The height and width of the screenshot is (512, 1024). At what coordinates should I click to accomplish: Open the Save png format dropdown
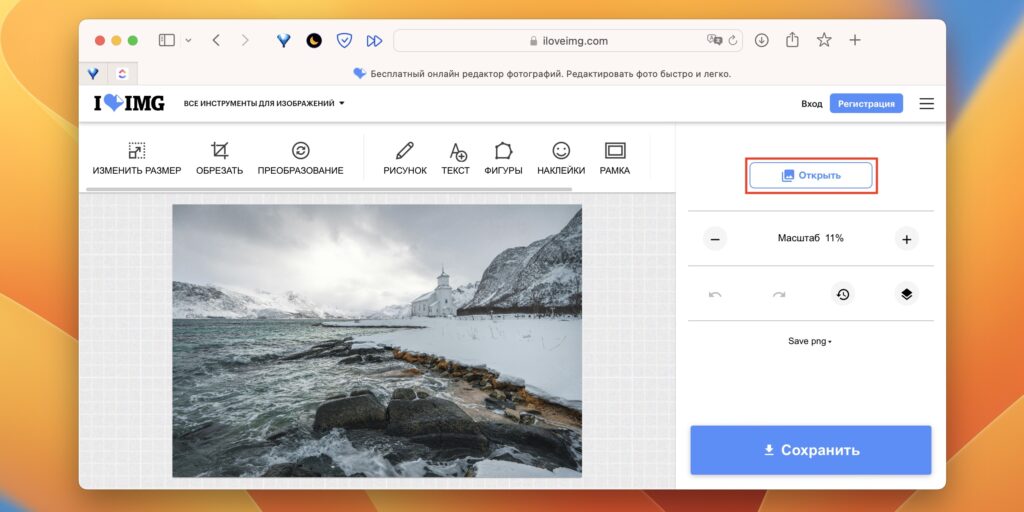(x=810, y=342)
